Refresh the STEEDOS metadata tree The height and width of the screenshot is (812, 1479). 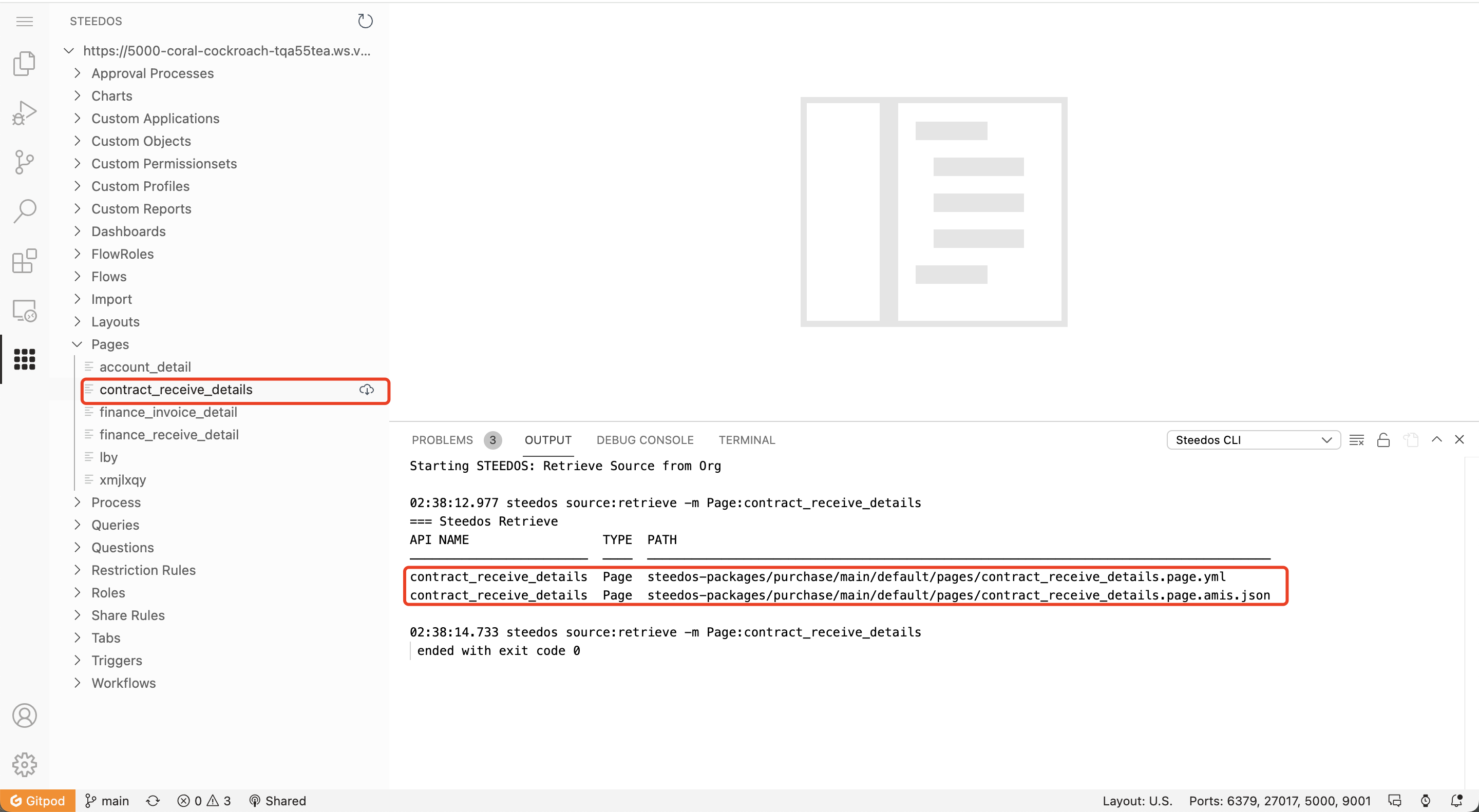click(365, 21)
